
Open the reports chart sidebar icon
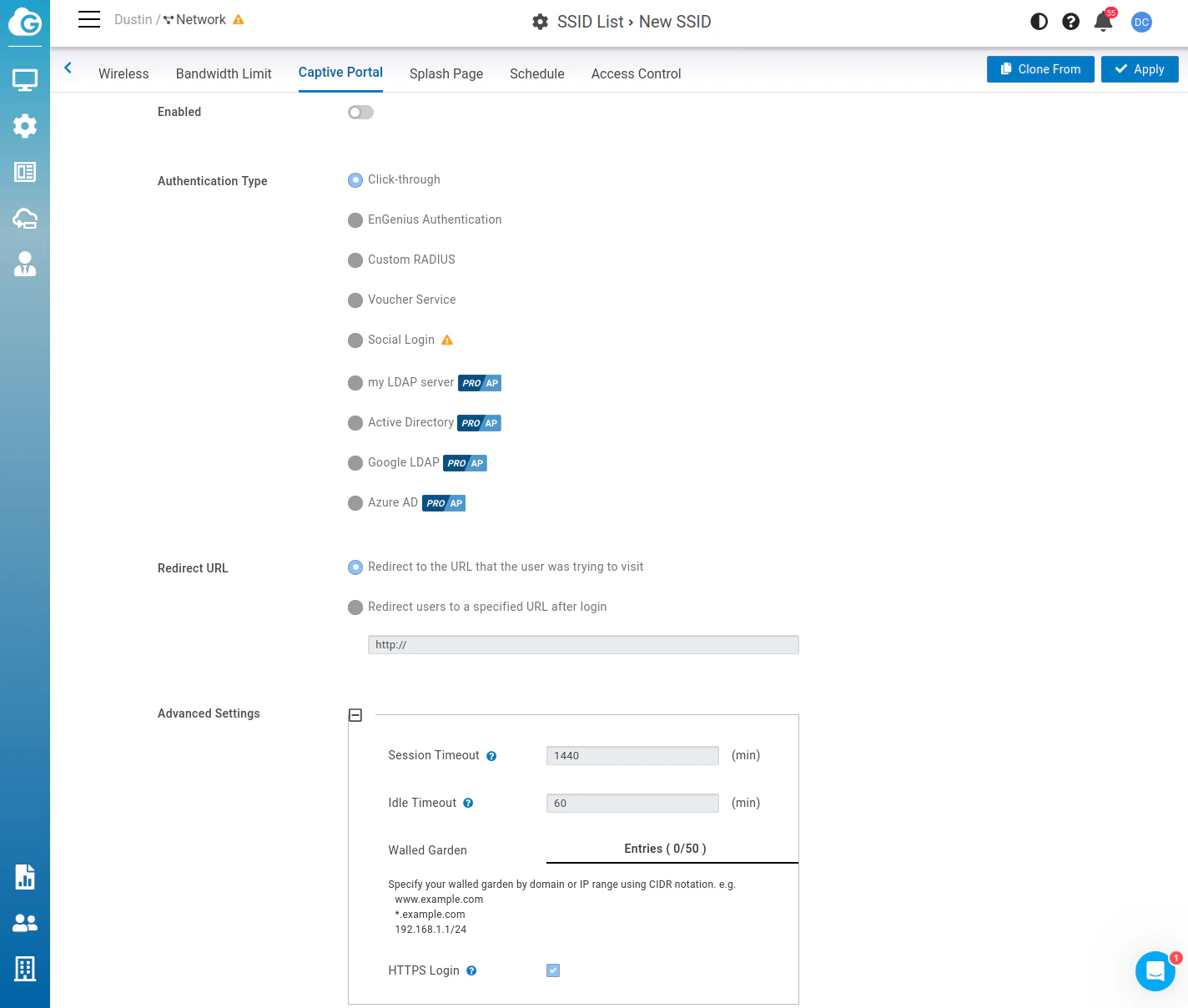(x=25, y=877)
